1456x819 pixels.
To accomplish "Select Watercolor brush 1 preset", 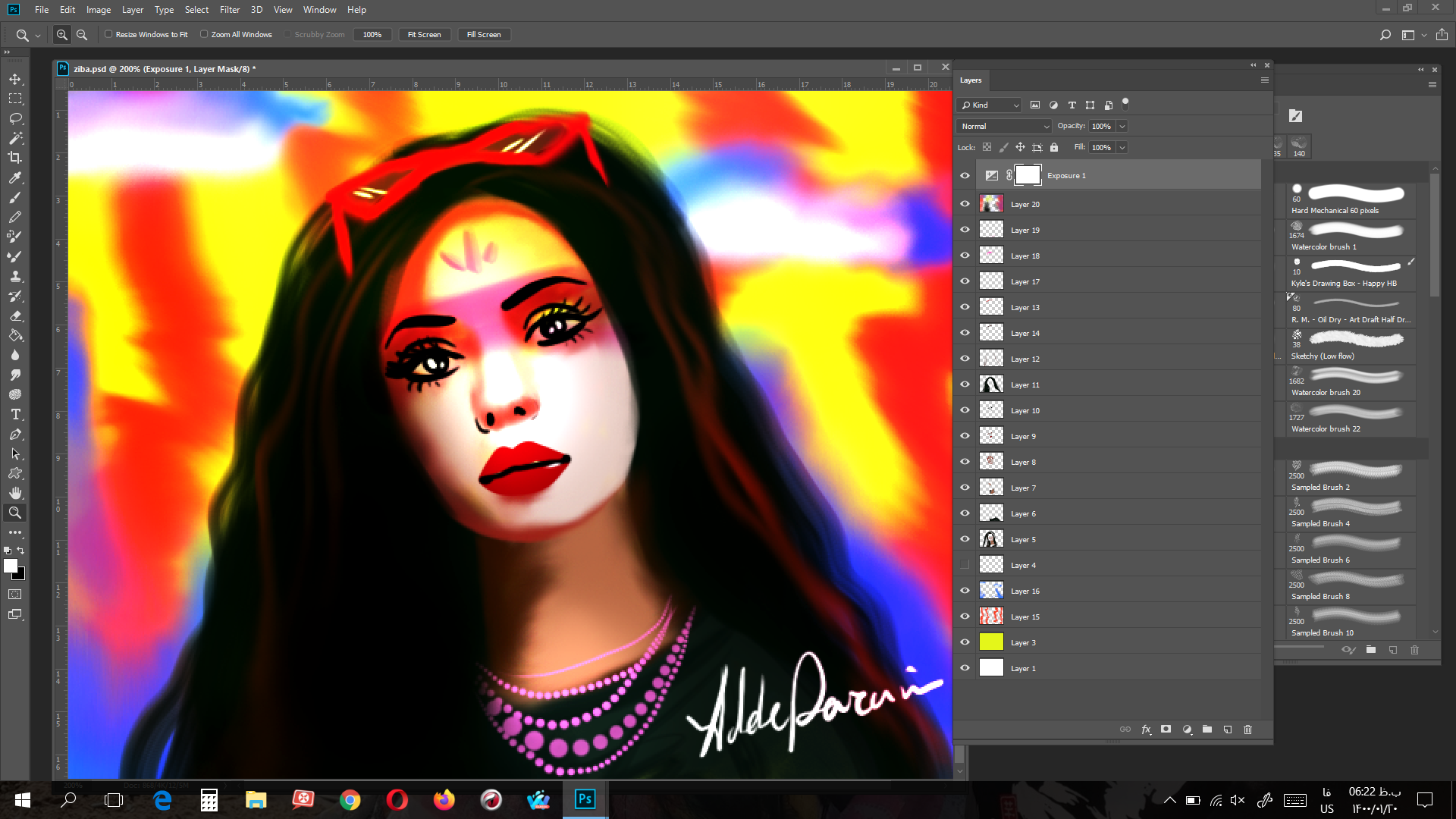I will pos(1351,237).
